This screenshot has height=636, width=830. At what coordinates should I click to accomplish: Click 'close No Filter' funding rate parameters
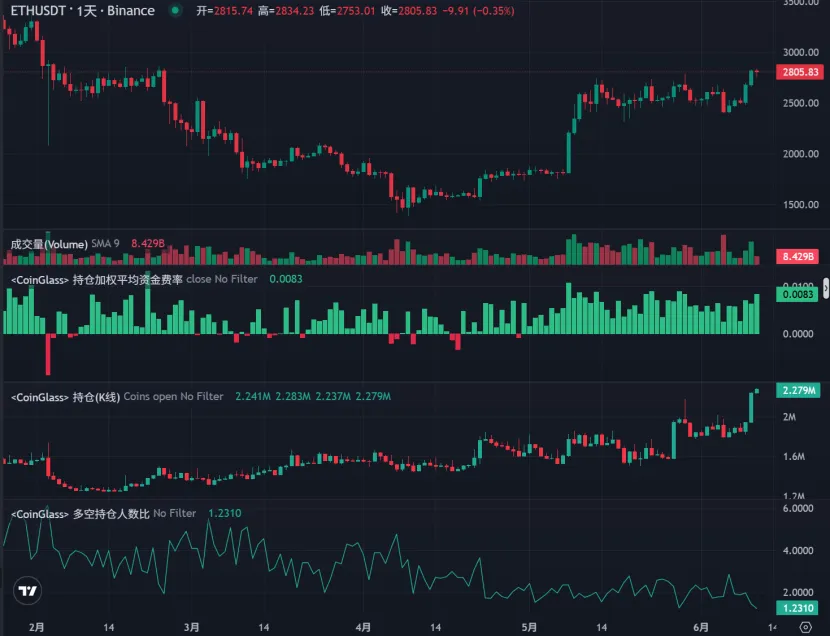pyautogui.click(x=222, y=279)
